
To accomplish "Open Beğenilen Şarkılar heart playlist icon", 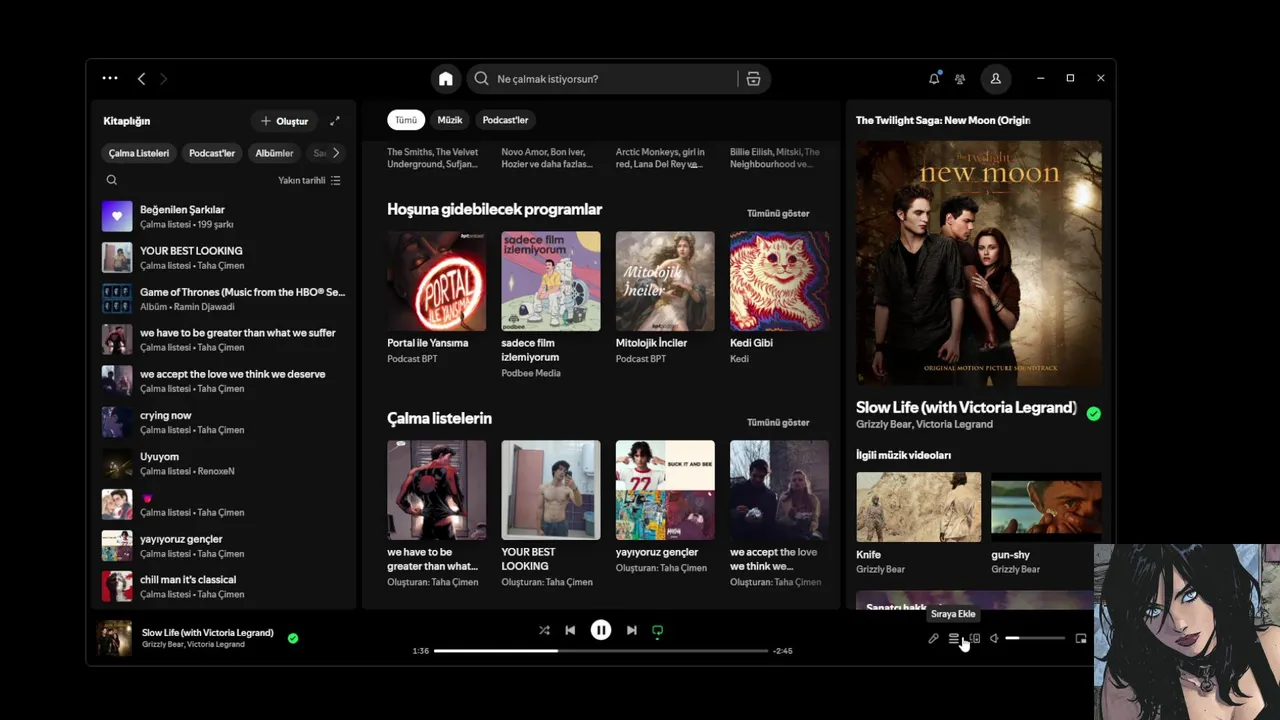I will (117, 216).
